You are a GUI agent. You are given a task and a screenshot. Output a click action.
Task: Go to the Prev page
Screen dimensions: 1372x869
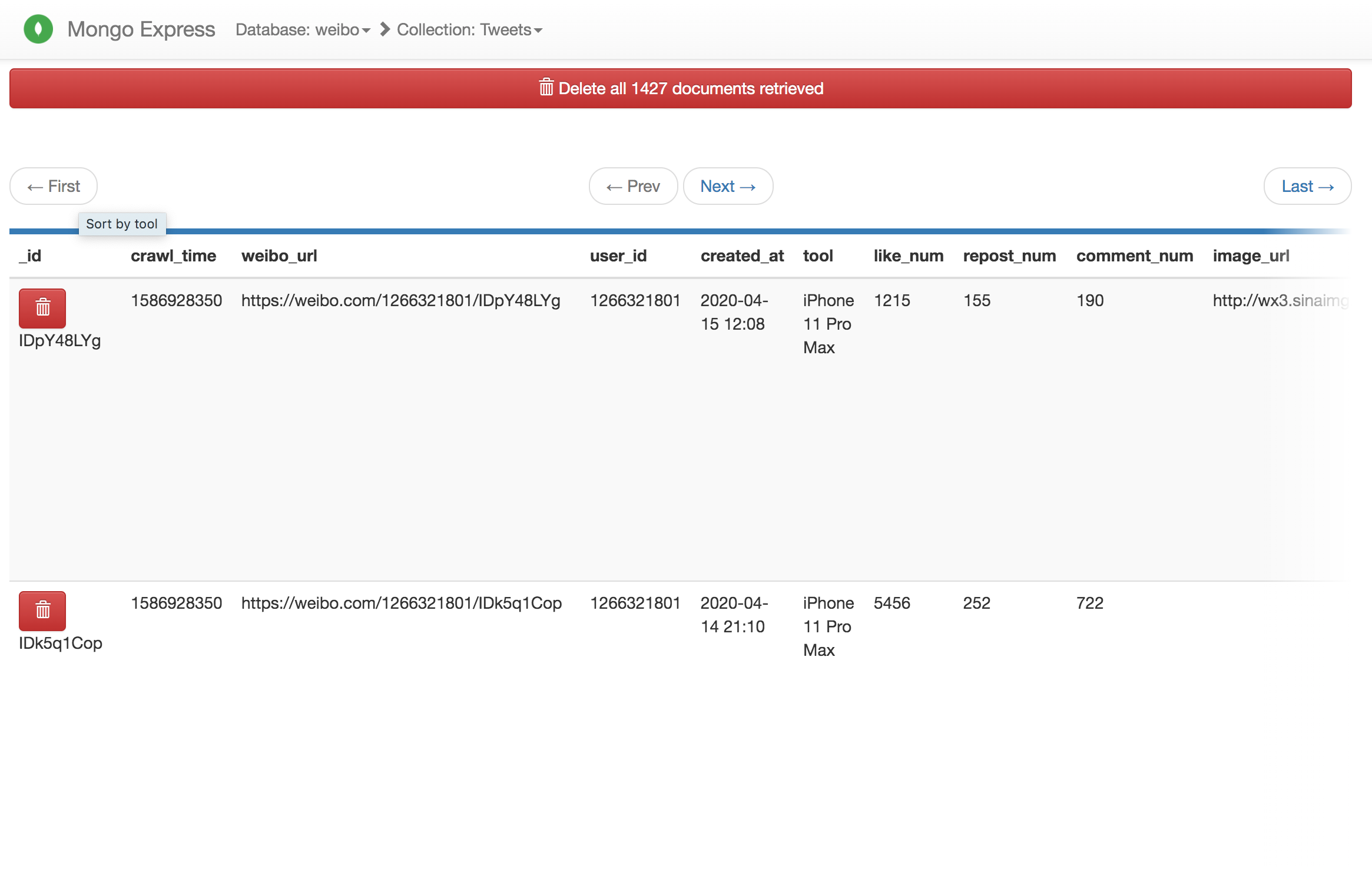633,186
